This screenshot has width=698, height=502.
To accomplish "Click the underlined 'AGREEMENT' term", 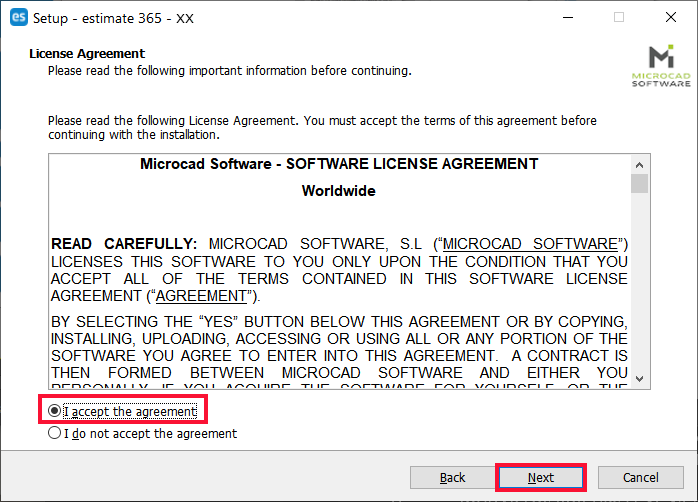I will [x=201, y=296].
